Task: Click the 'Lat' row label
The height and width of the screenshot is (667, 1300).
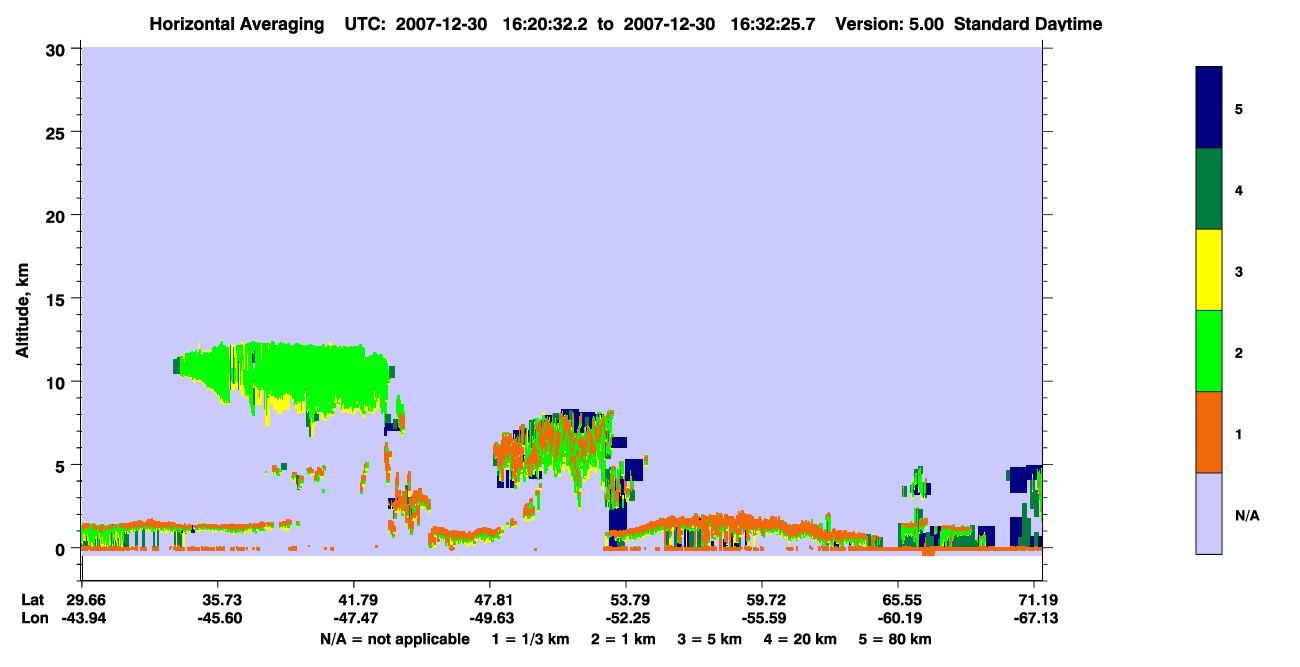Action: point(33,600)
